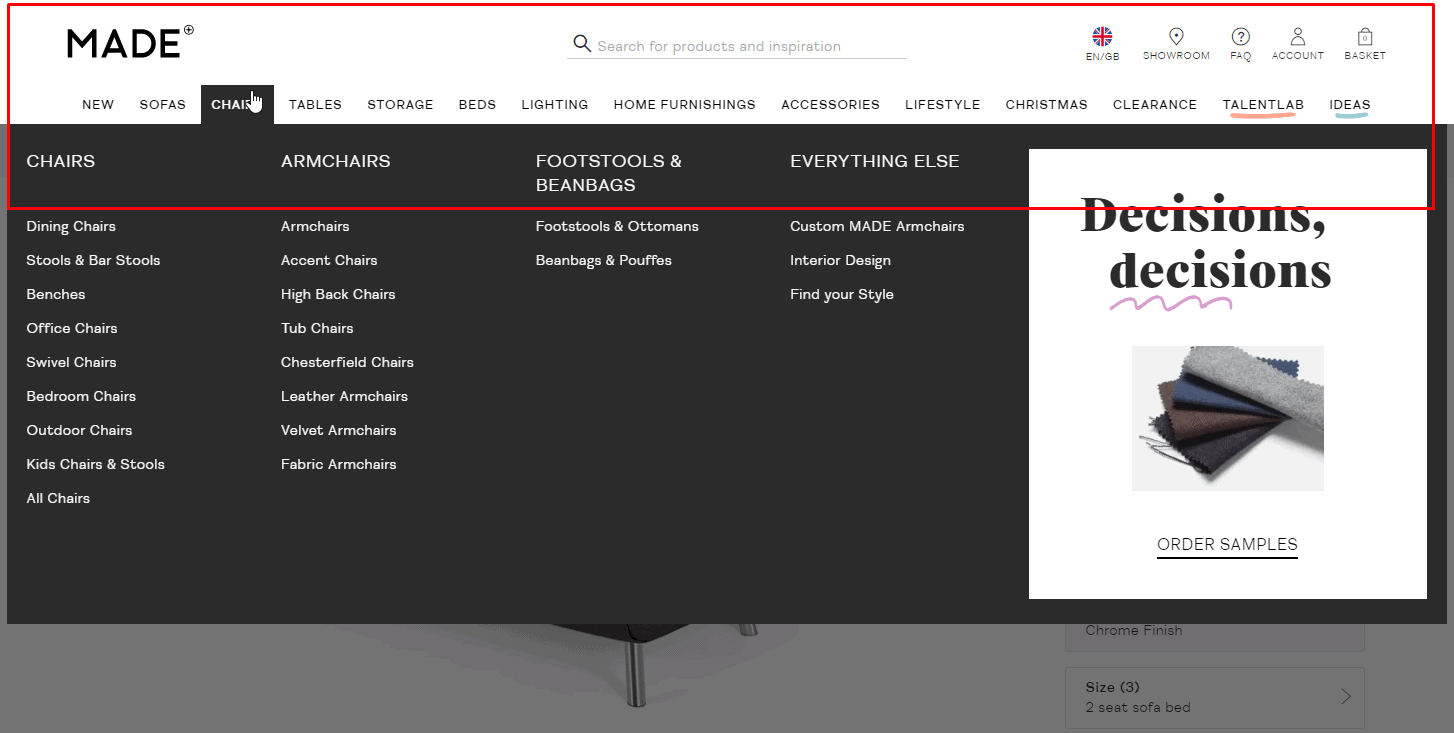
Task: Click the Find your Style link
Action: pyautogui.click(x=841, y=294)
